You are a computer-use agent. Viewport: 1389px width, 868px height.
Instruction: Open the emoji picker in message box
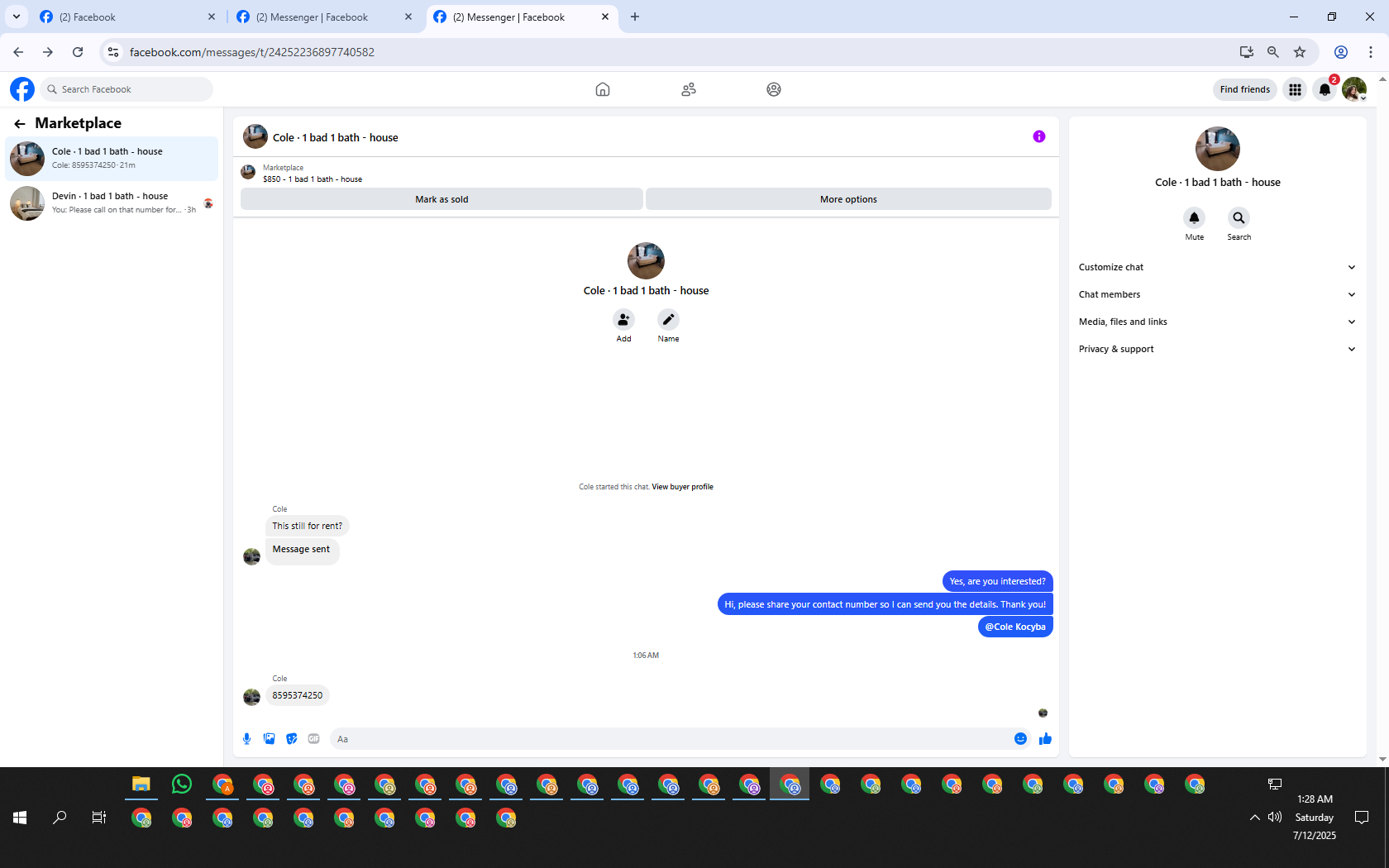[x=1021, y=739]
